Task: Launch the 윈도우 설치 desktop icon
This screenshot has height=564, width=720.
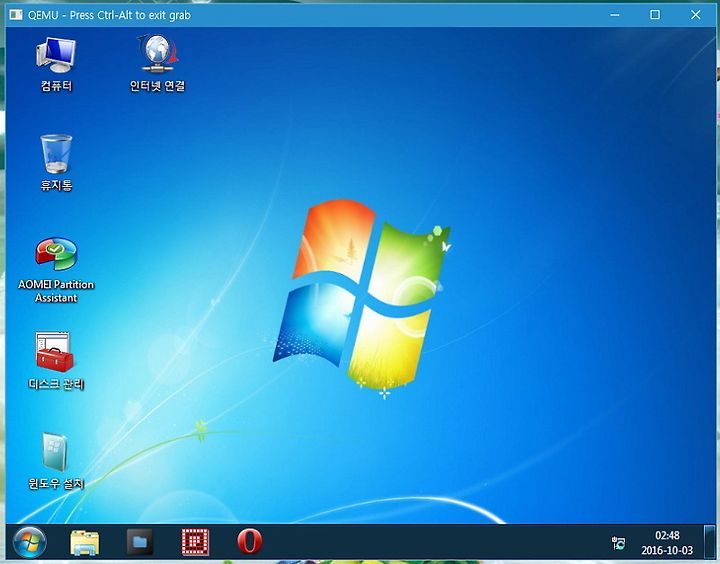Action: click(56, 461)
